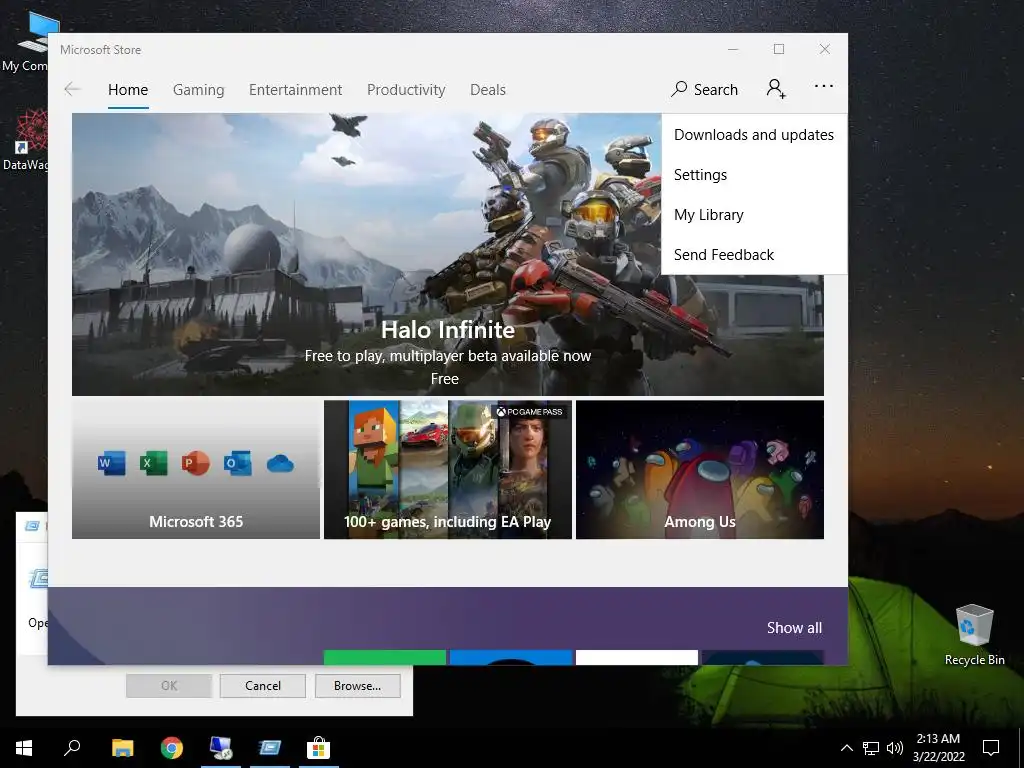This screenshot has height=768, width=1024.
Task: Click the Word icon in Microsoft 365 tile
Action: [111, 463]
